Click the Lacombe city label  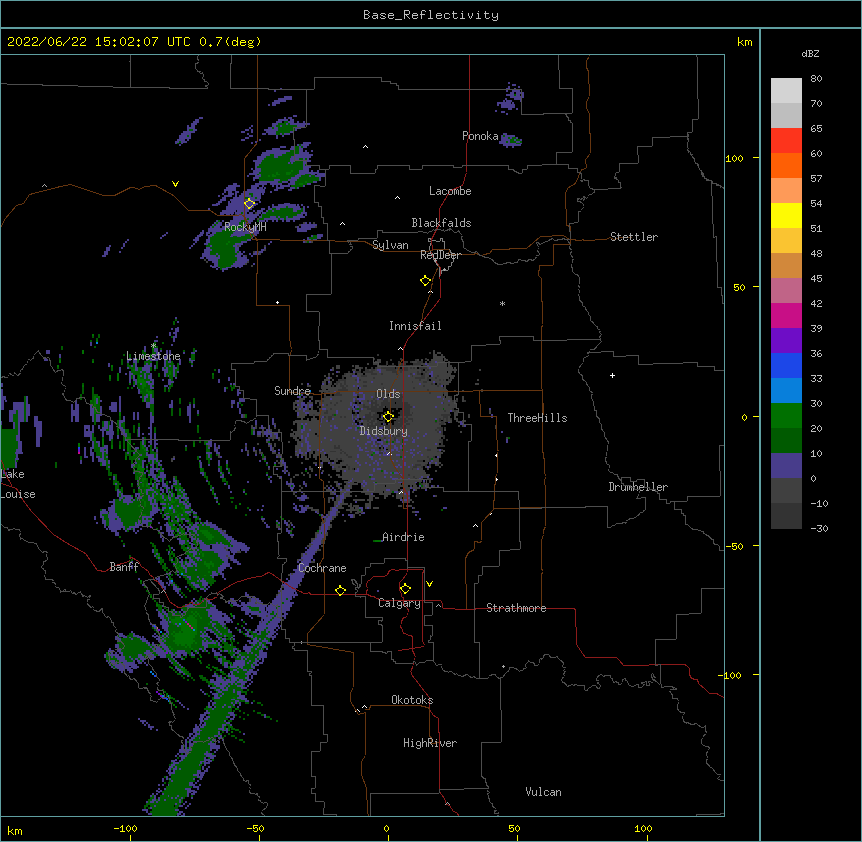click(450, 191)
